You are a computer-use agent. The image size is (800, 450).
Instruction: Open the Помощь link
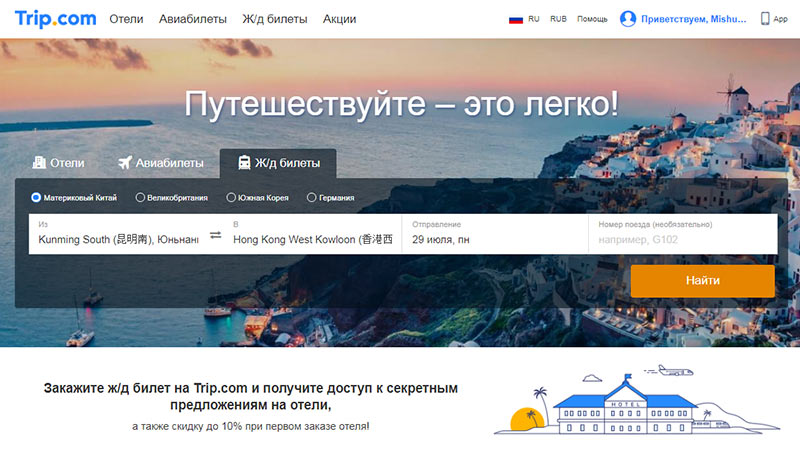click(x=592, y=19)
